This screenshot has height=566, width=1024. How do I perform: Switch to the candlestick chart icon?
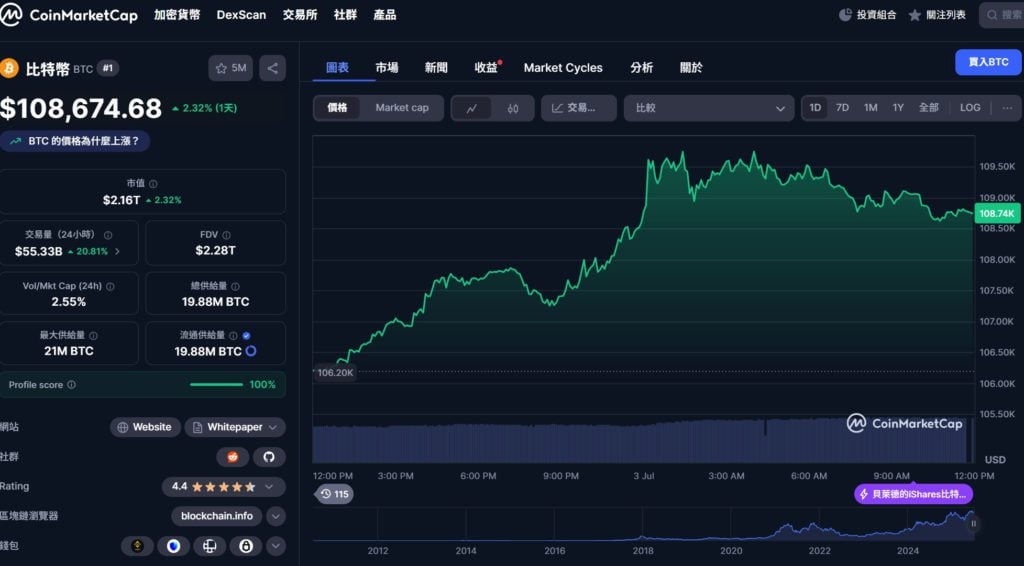(513, 108)
